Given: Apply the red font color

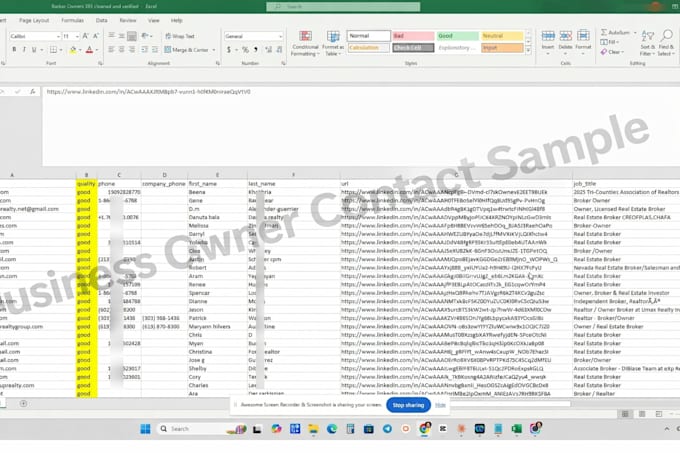Looking at the screenshot, I should (x=89, y=50).
